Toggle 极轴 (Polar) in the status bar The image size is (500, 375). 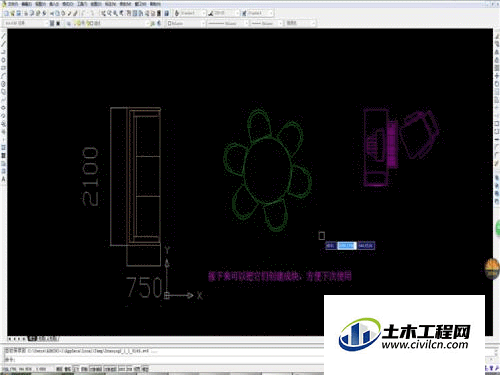click(84, 369)
